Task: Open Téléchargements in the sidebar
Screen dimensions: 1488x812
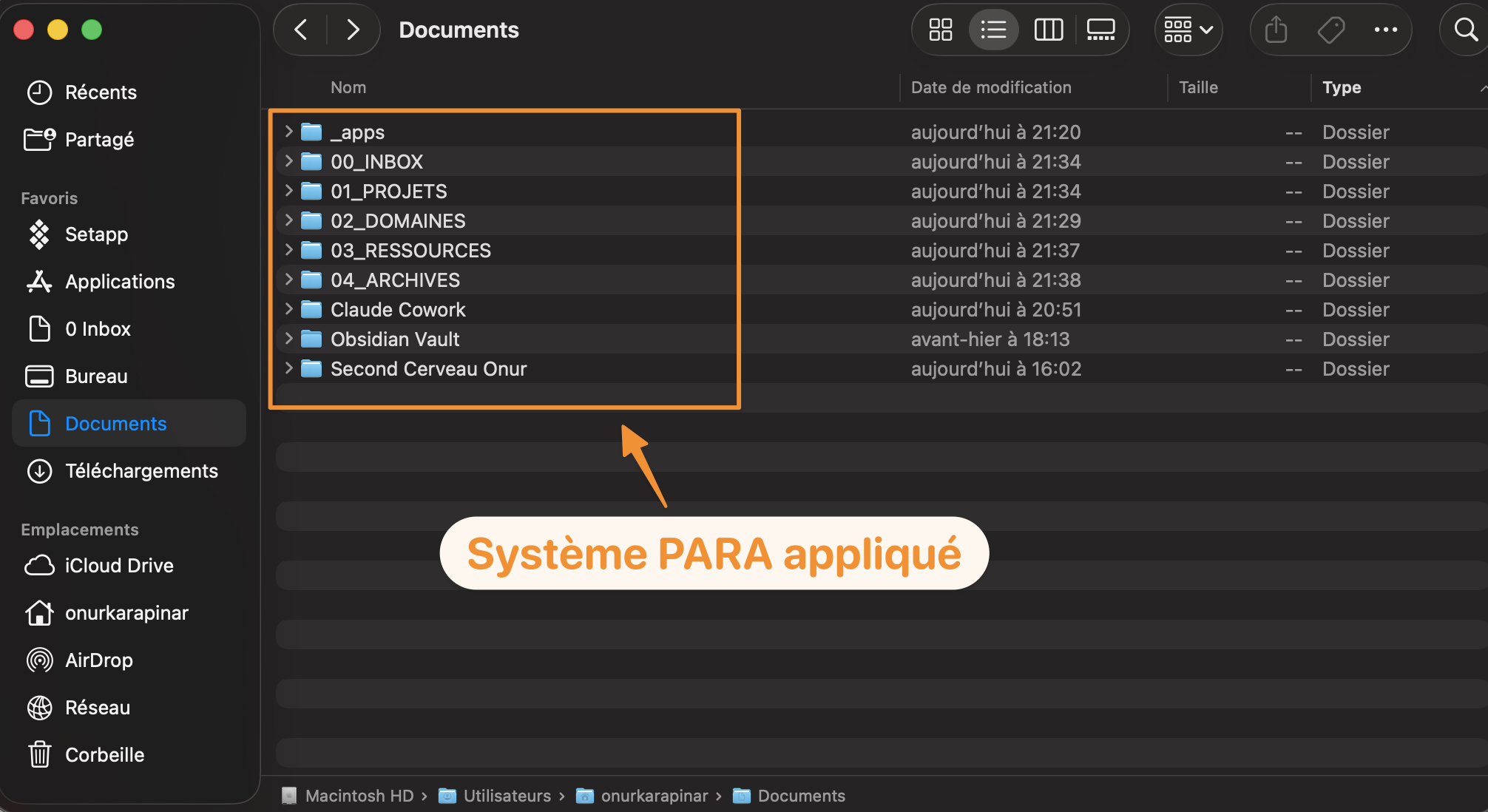Action: click(129, 471)
